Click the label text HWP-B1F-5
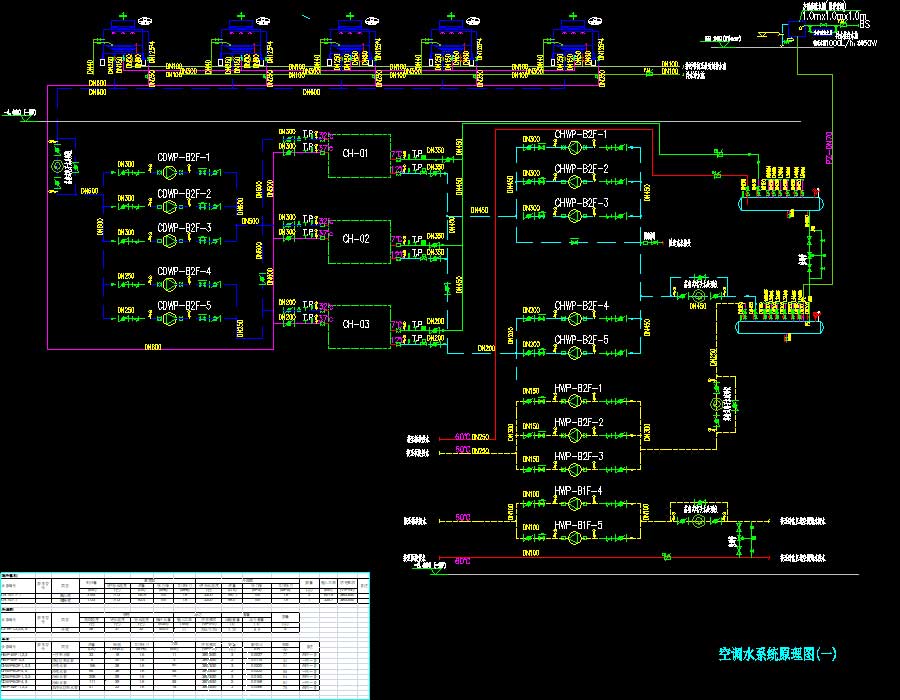 pos(578,525)
